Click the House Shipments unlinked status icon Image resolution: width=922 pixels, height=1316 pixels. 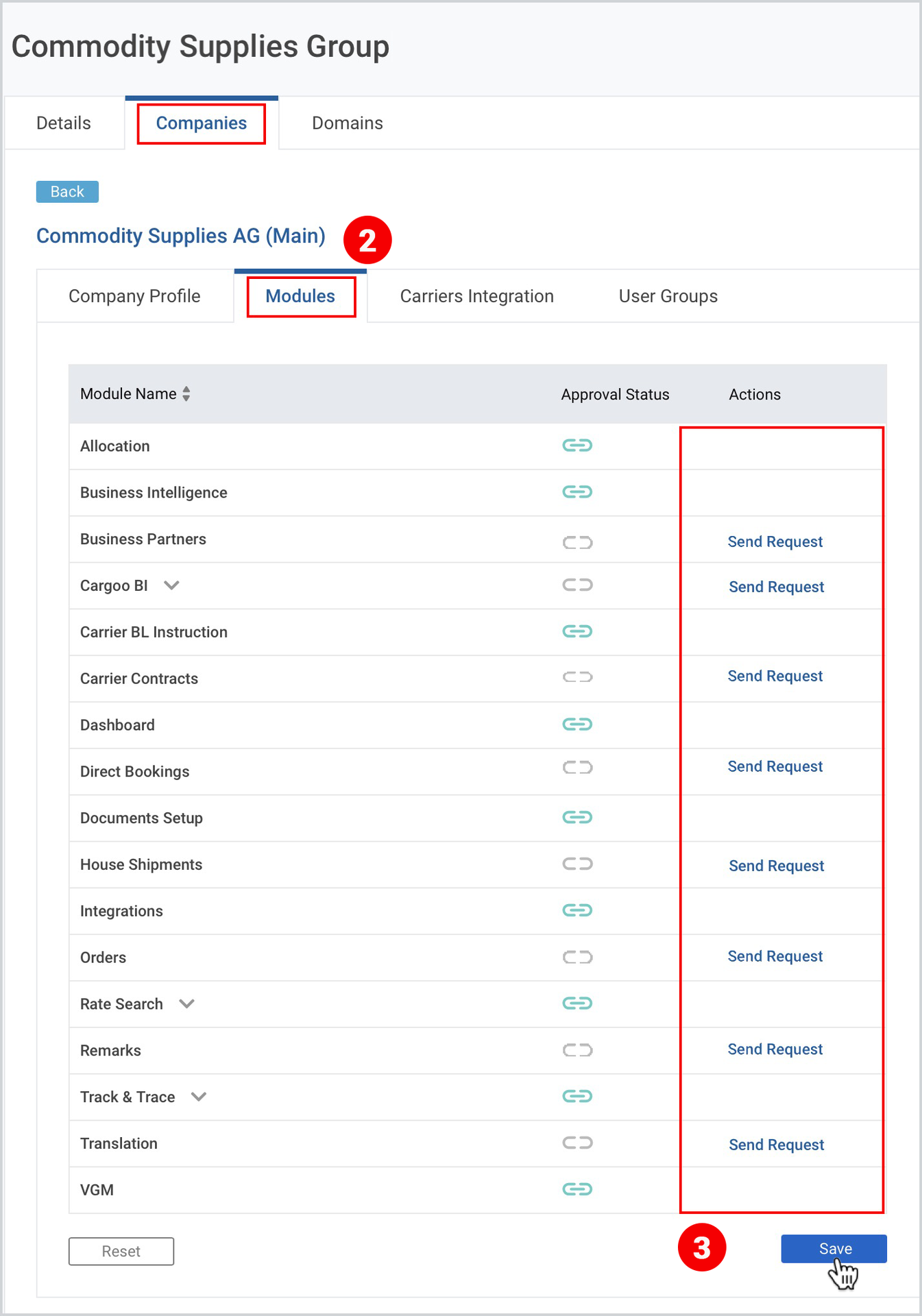pos(577,864)
